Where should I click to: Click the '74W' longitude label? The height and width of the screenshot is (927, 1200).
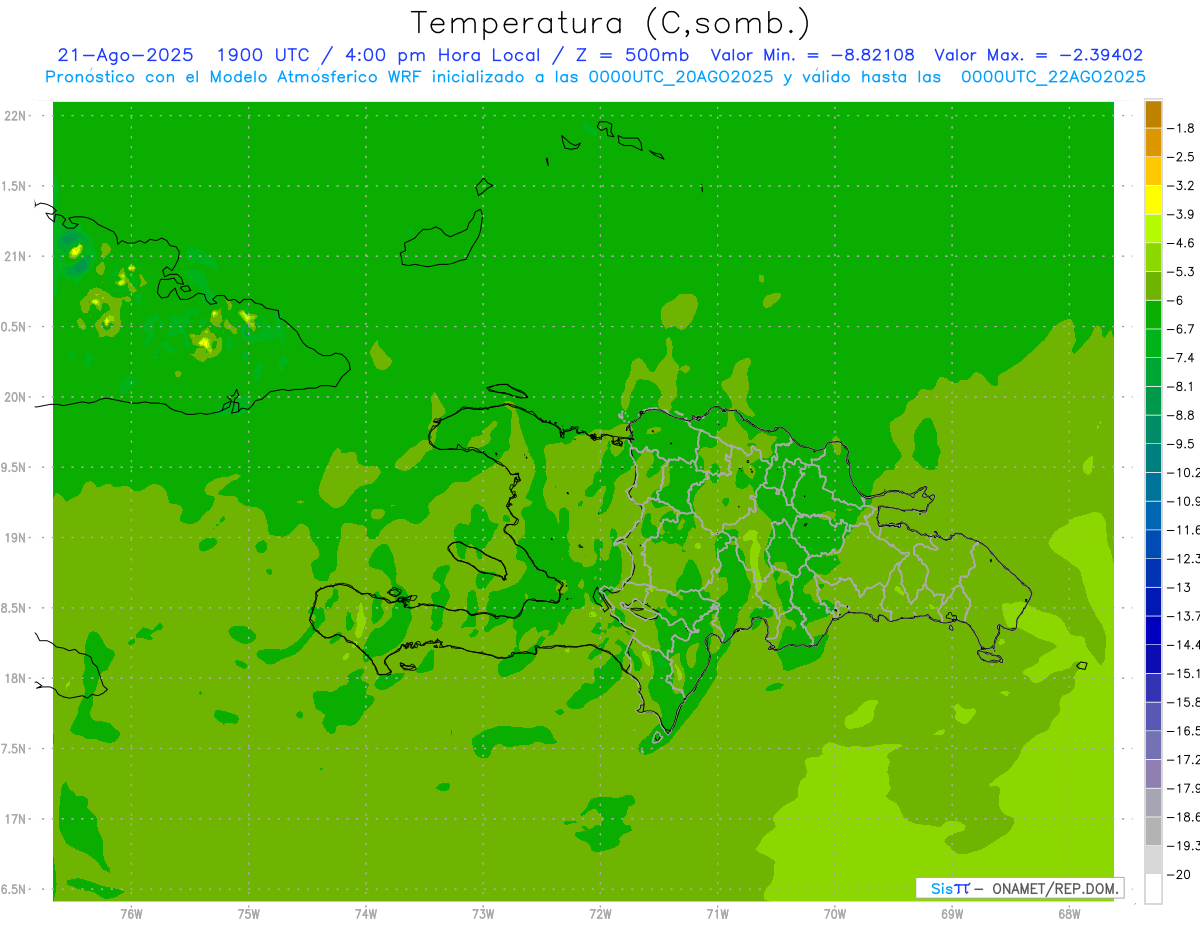pyautogui.click(x=366, y=913)
